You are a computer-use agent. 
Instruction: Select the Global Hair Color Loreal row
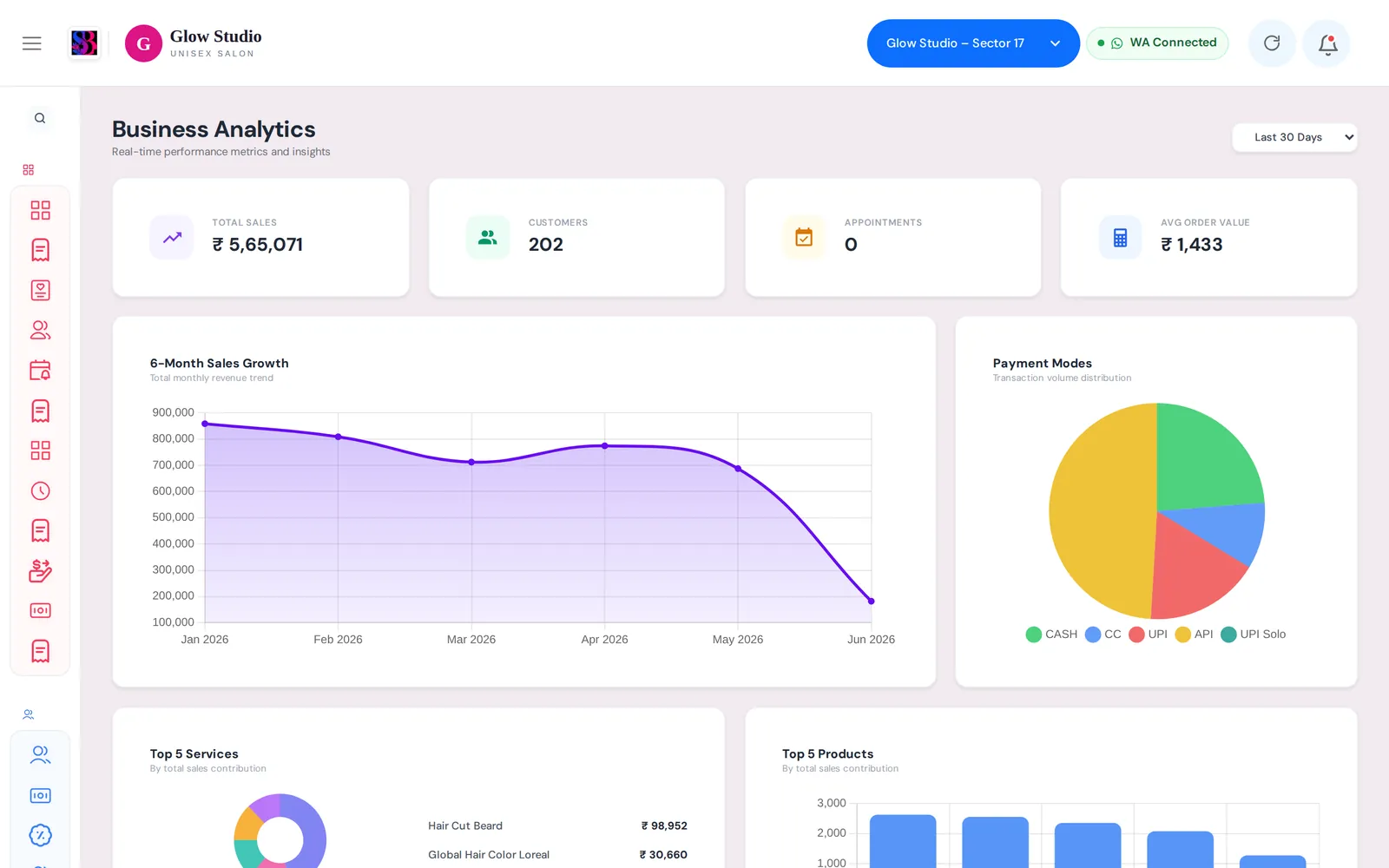(x=557, y=854)
